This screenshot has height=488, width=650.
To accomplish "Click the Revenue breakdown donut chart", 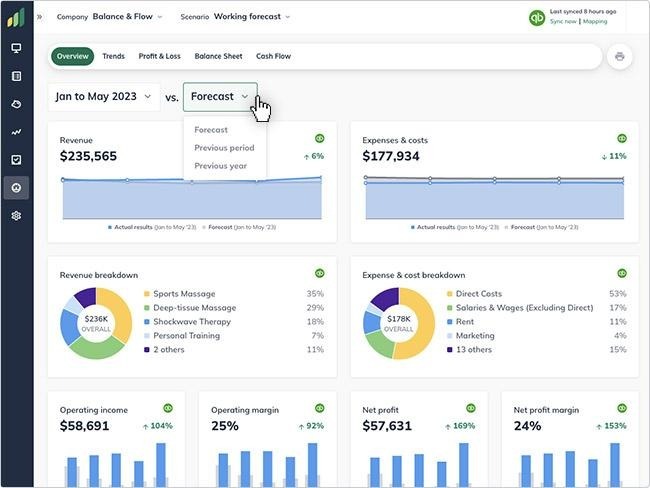I will pyautogui.click(x=96, y=323).
